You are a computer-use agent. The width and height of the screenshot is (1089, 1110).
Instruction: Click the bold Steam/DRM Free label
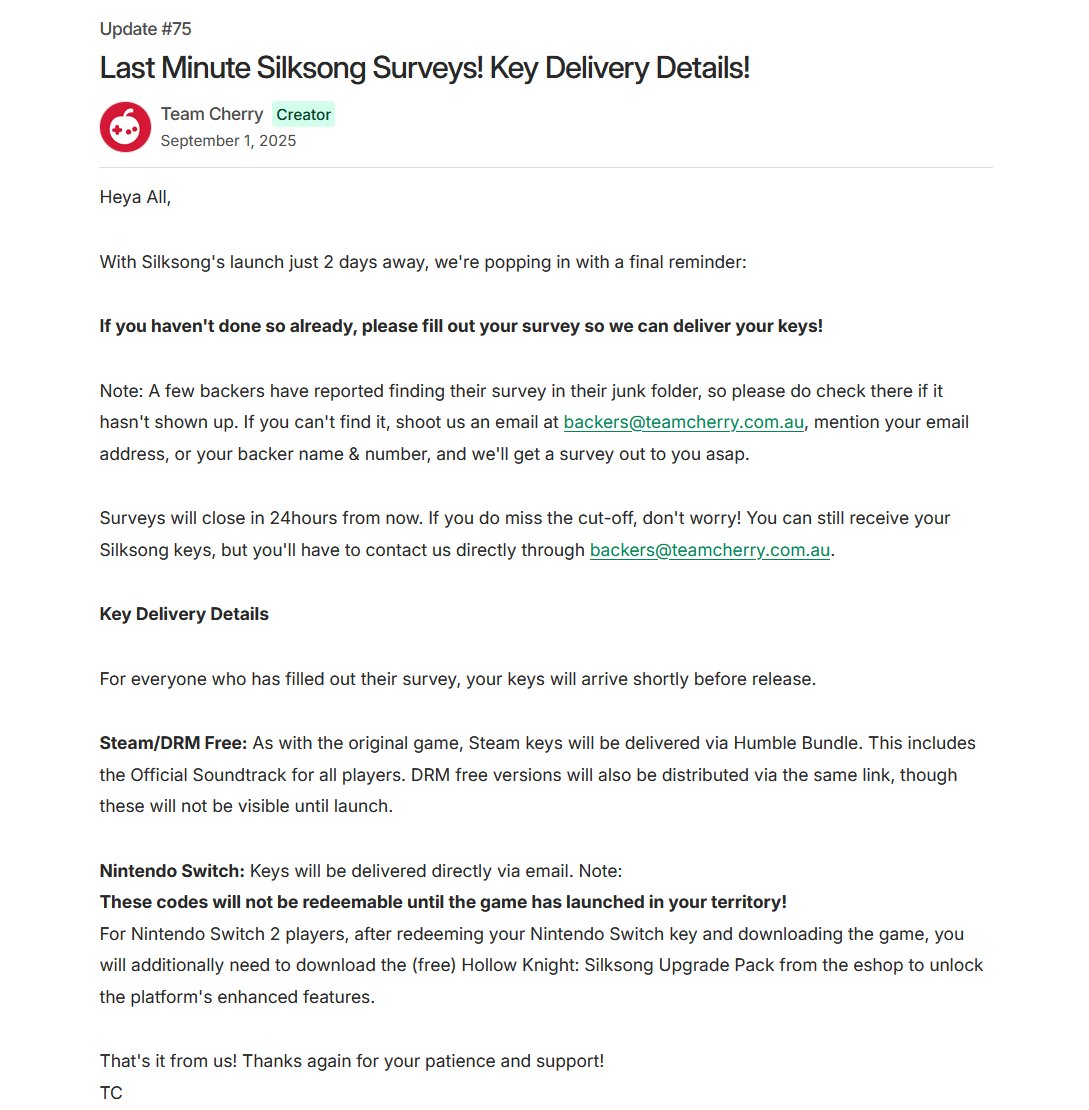tap(173, 743)
